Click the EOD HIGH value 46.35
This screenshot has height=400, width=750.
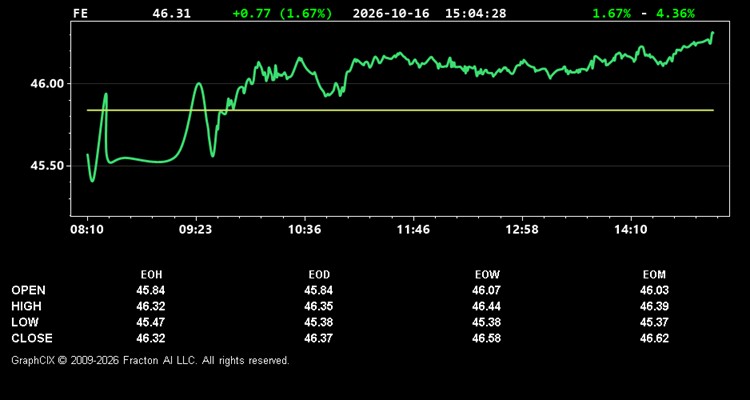[x=319, y=306]
